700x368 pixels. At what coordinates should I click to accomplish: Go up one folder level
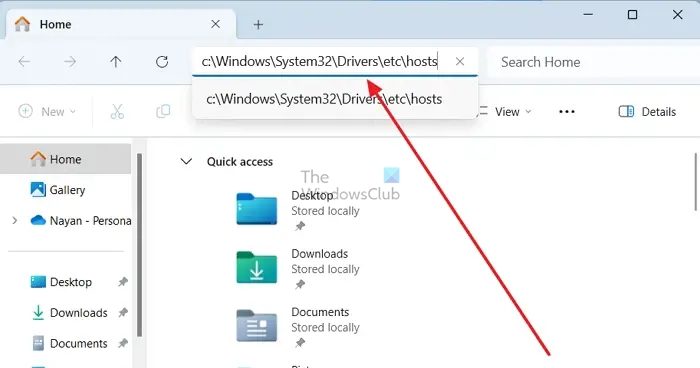[x=116, y=62]
